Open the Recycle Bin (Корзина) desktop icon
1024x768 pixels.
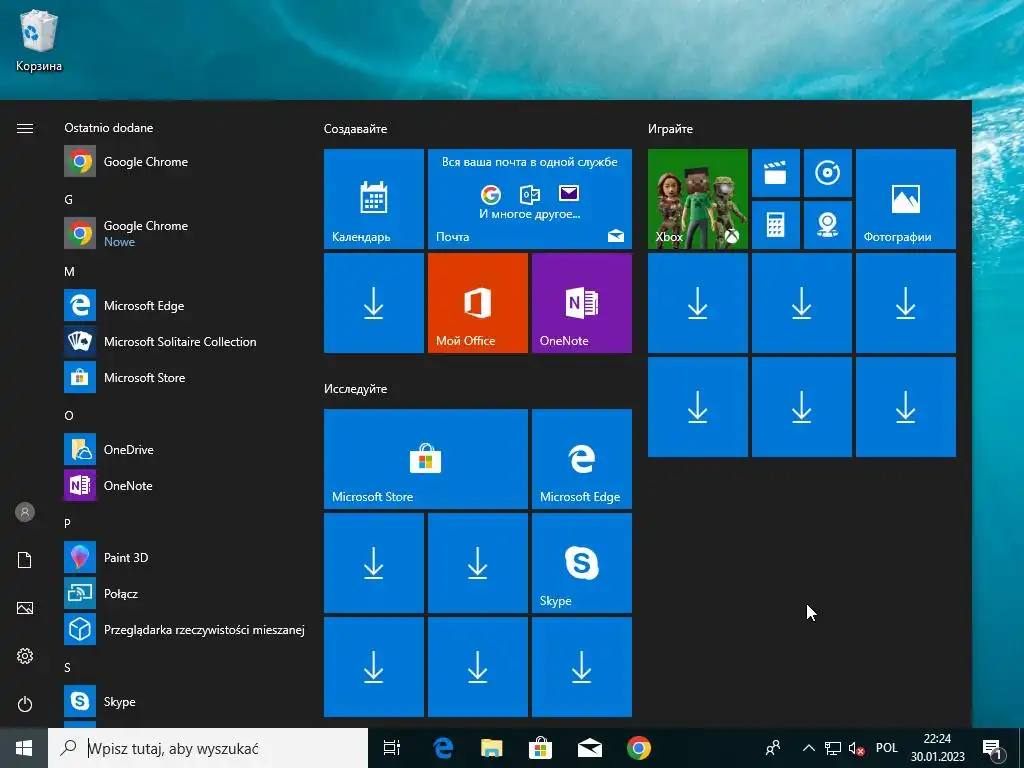(39, 40)
